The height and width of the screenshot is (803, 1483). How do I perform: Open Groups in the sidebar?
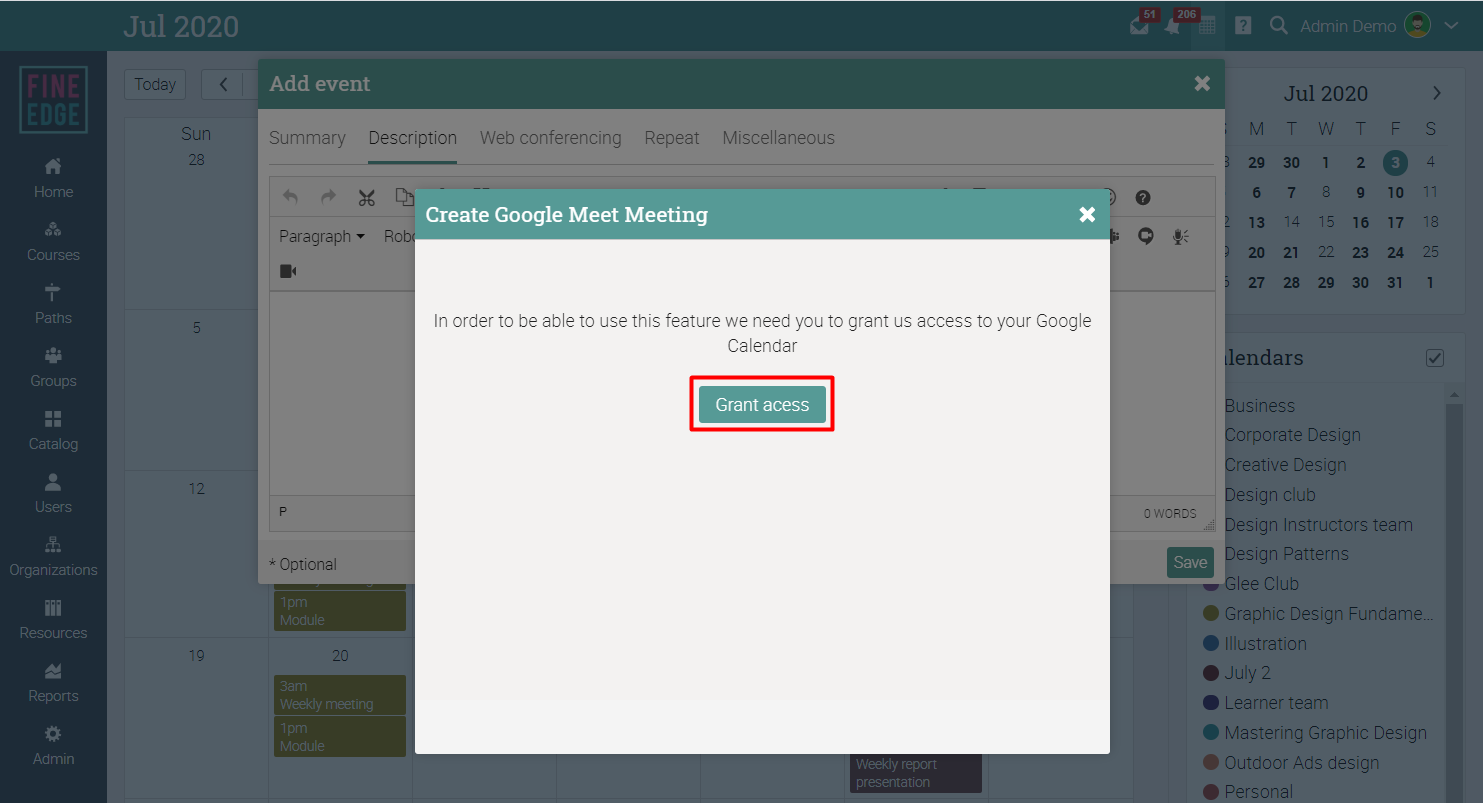53,367
